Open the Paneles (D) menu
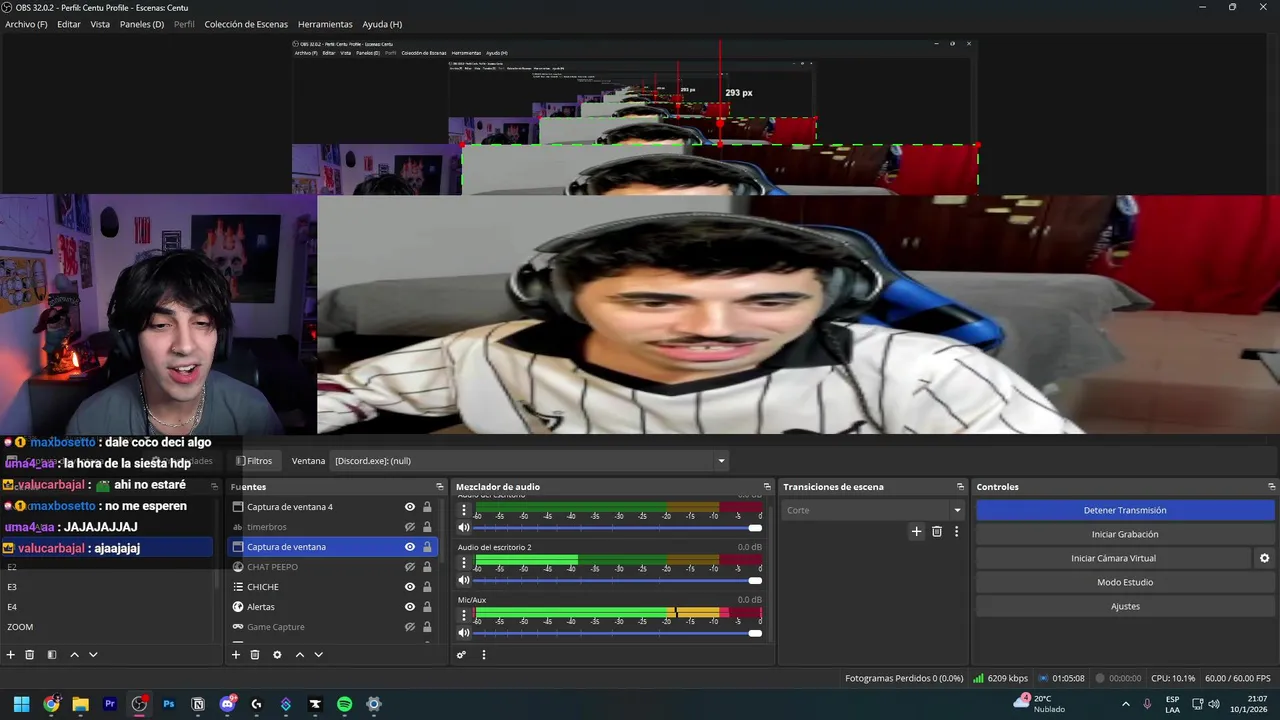1280x720 pixels. pyautogui.click(x=142, y=24)
